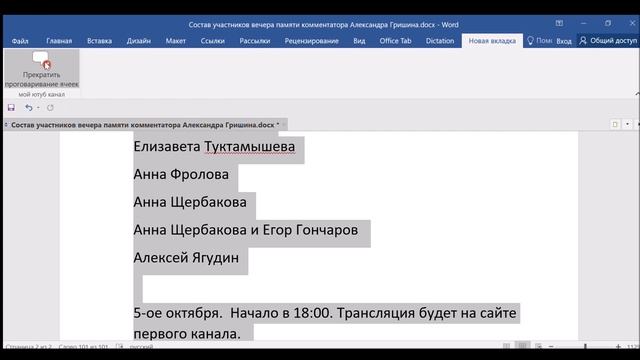The height and width of the screenshot is (360, 640).
Task: Open the Файл menu
Action: 20,41
